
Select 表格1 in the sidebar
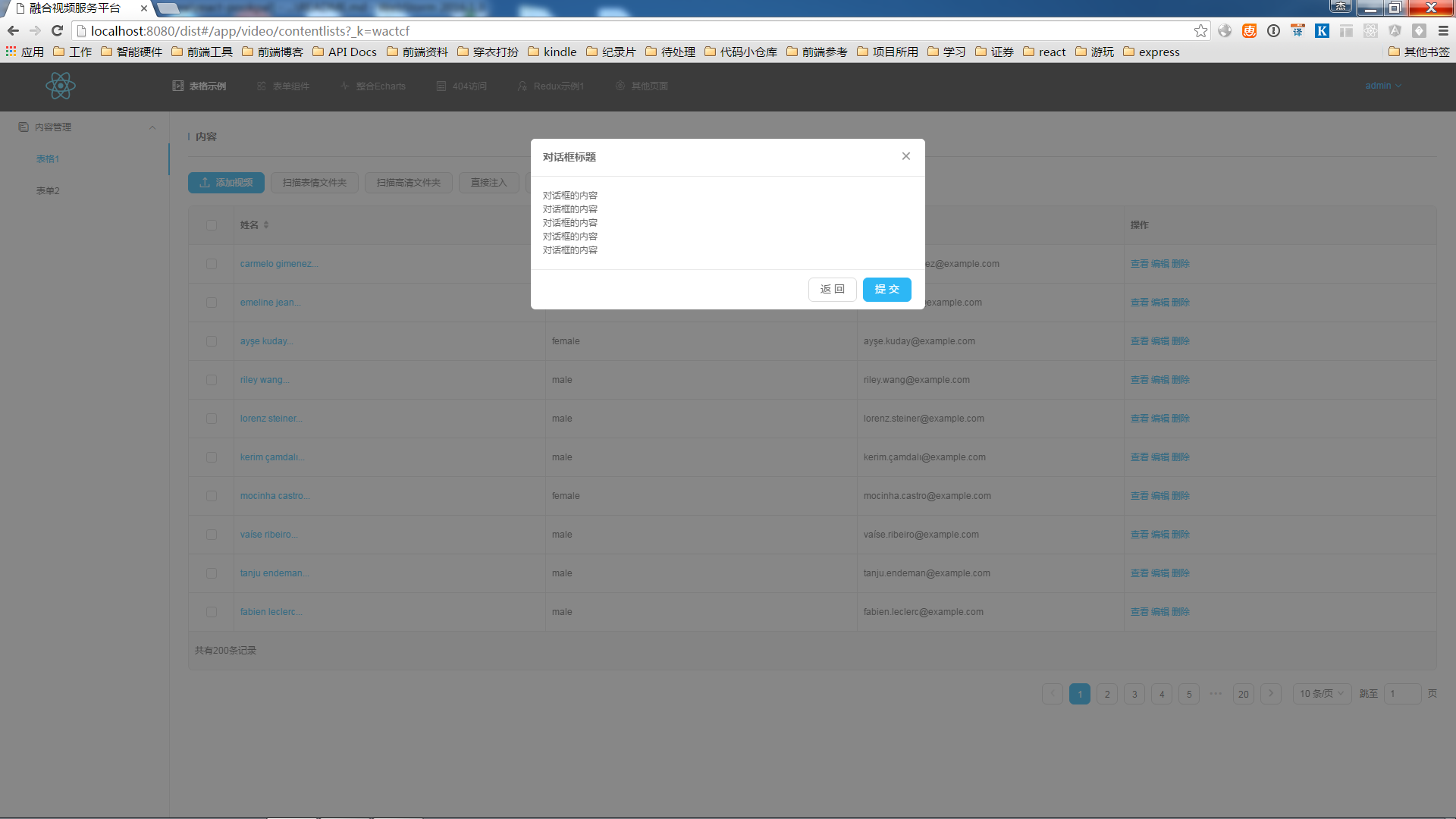point(48,159)
